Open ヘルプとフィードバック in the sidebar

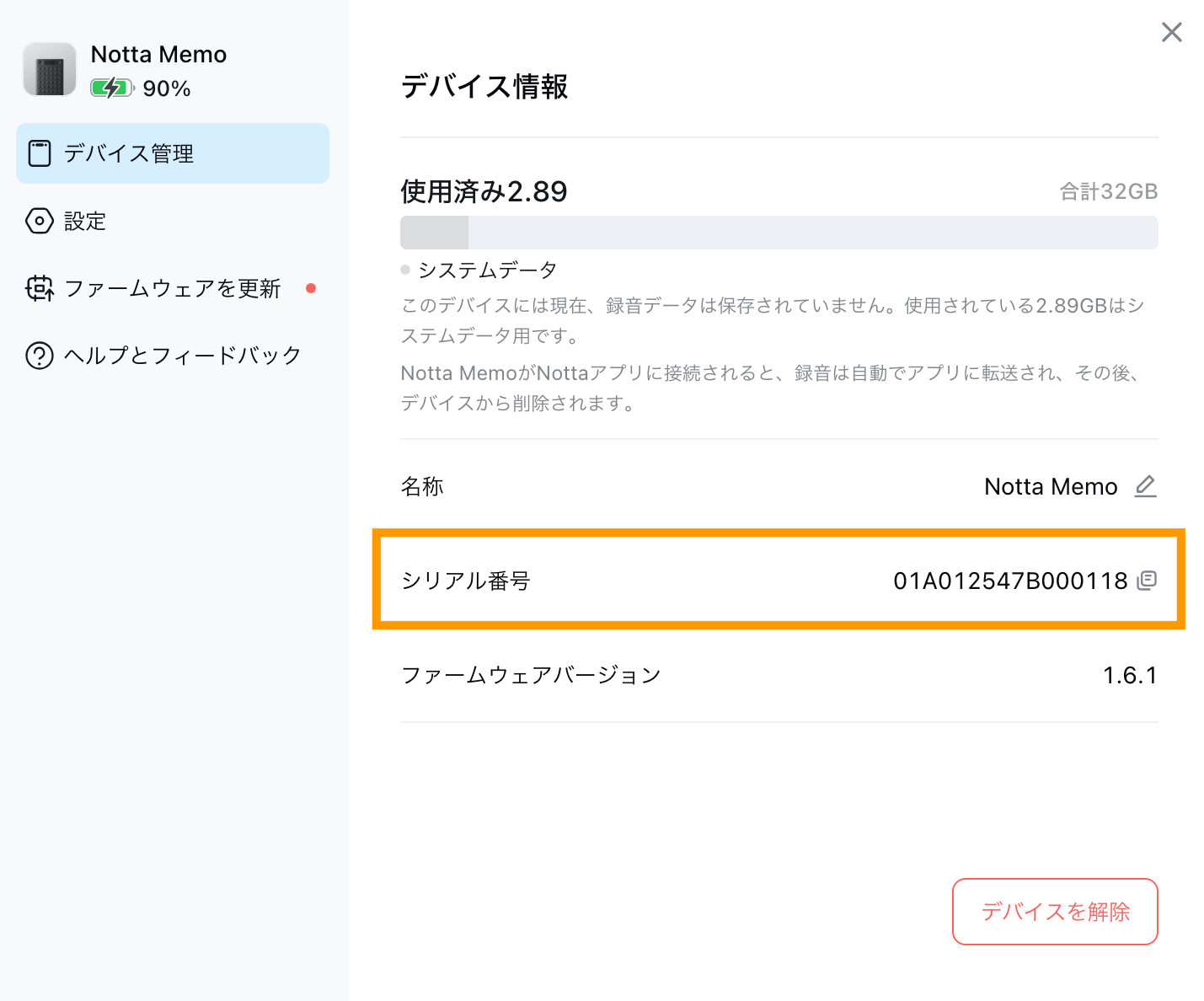pos(173,355)
